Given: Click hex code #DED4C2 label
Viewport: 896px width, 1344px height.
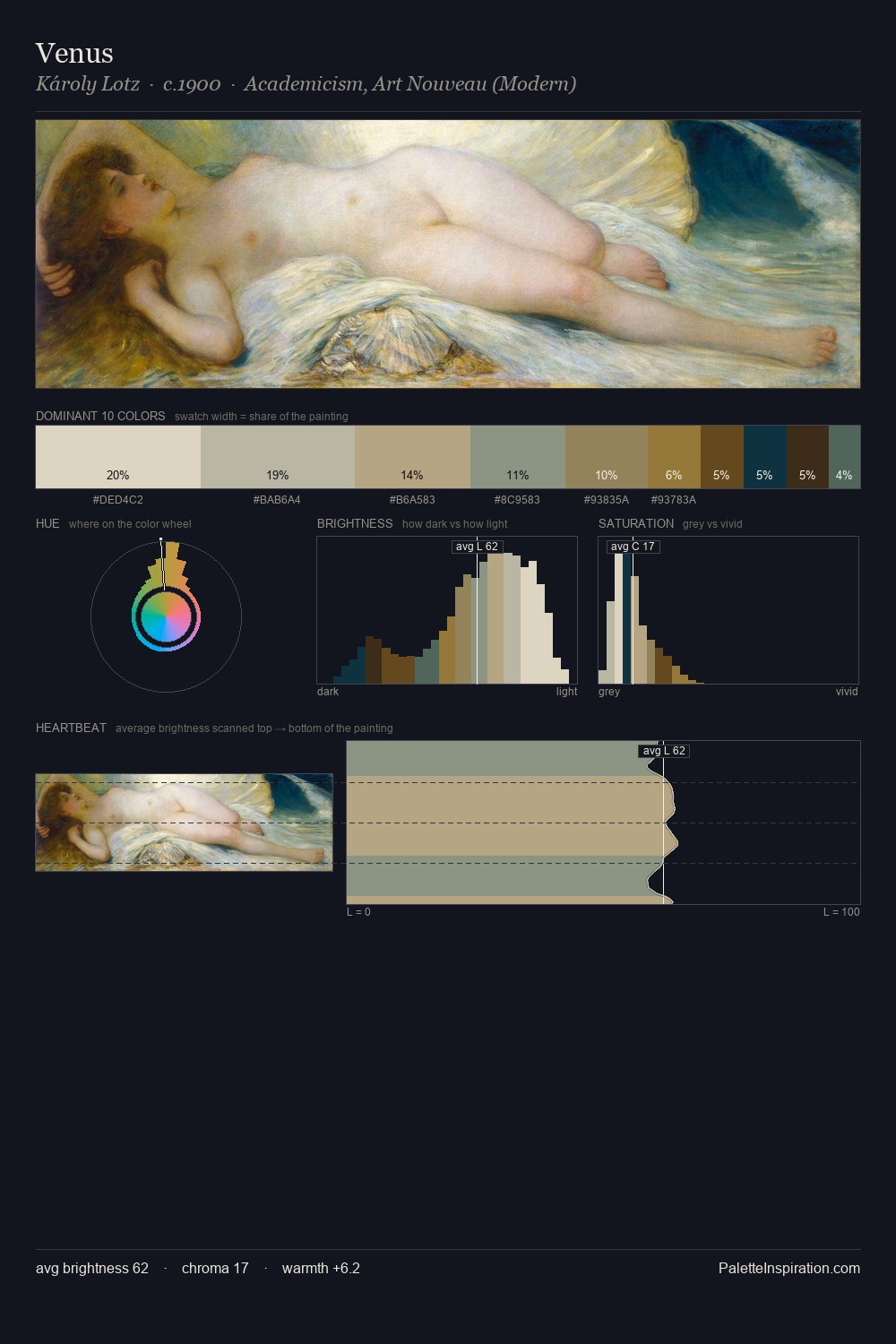Looking at the screenshot, I should pos(118,500).
